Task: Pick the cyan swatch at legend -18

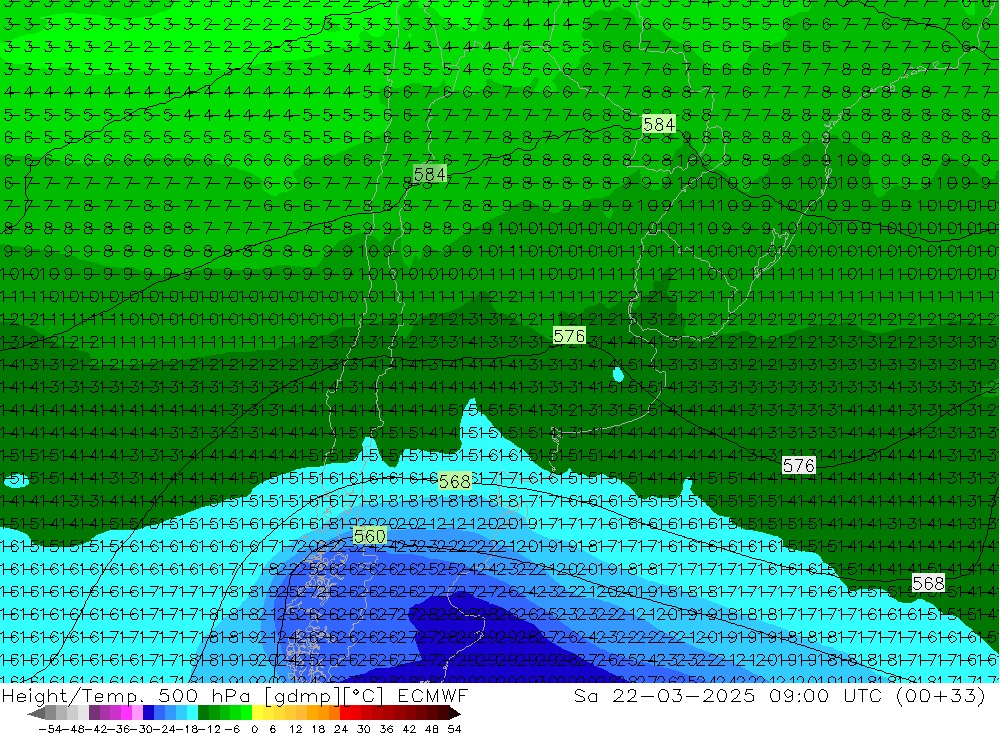Action: coord(192,713)
